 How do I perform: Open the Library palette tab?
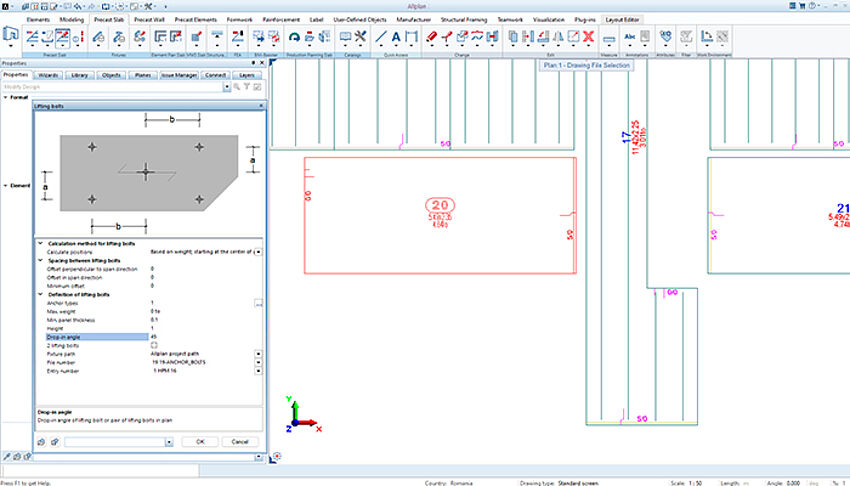80,75
